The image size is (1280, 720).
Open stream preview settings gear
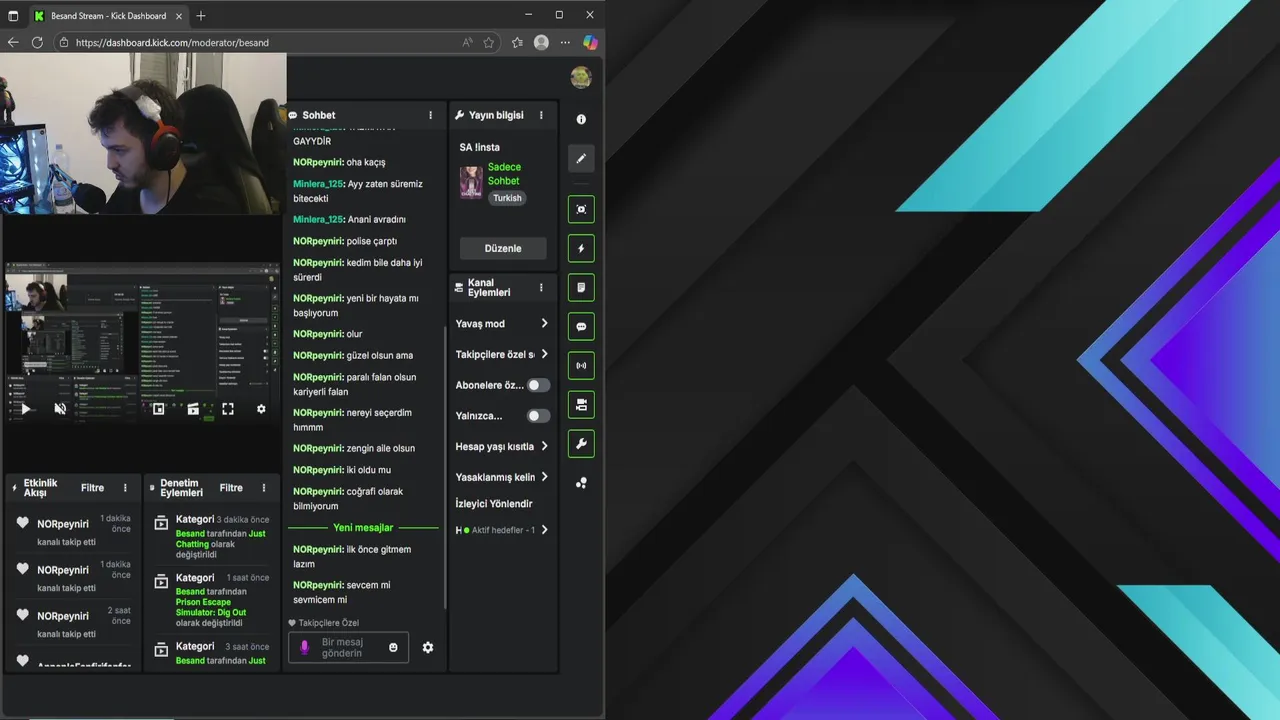261,409
